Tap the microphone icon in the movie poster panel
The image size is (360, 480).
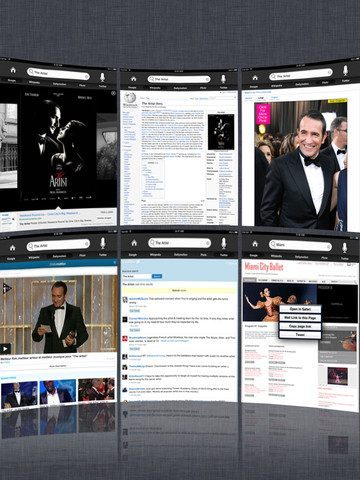click(102, 77)
